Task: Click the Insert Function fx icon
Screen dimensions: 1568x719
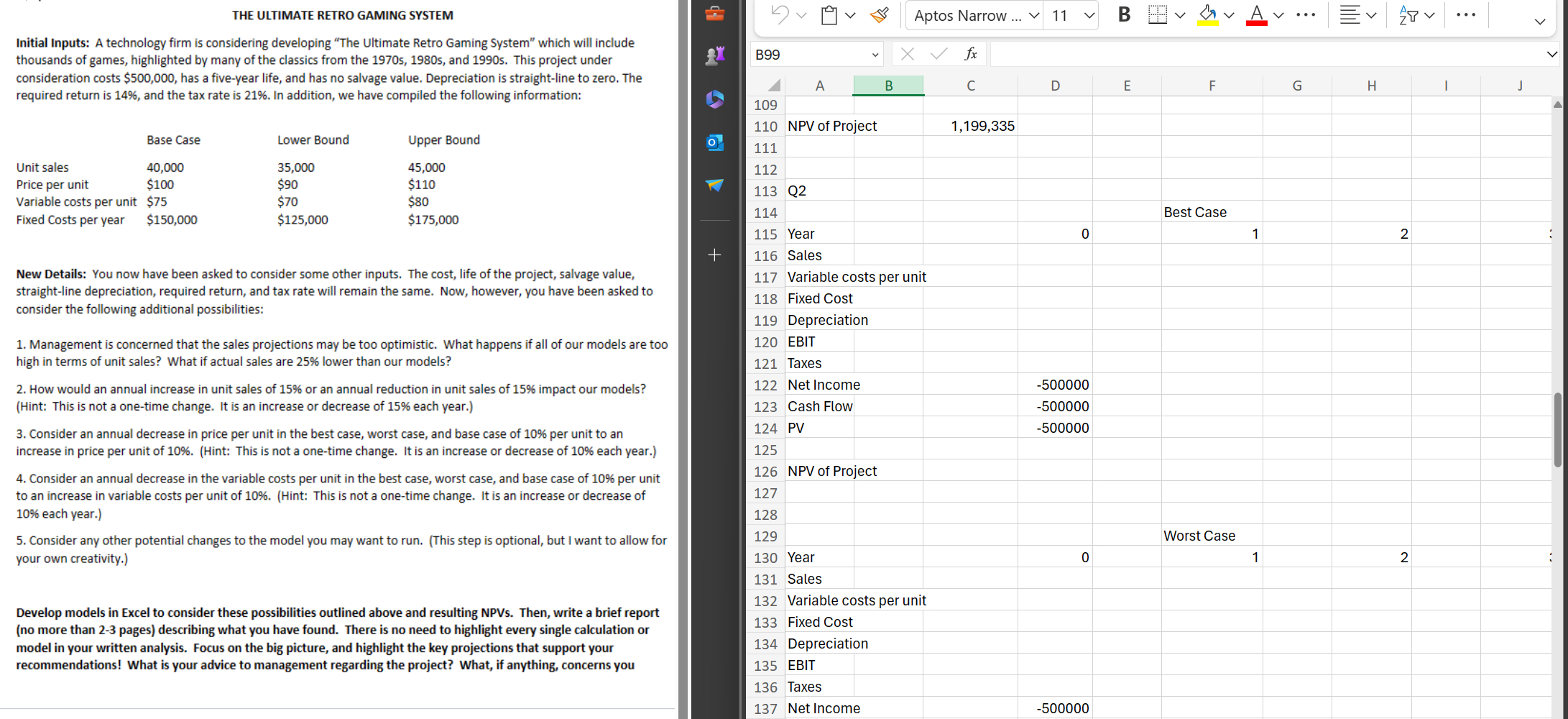Action: pos(972,53)
